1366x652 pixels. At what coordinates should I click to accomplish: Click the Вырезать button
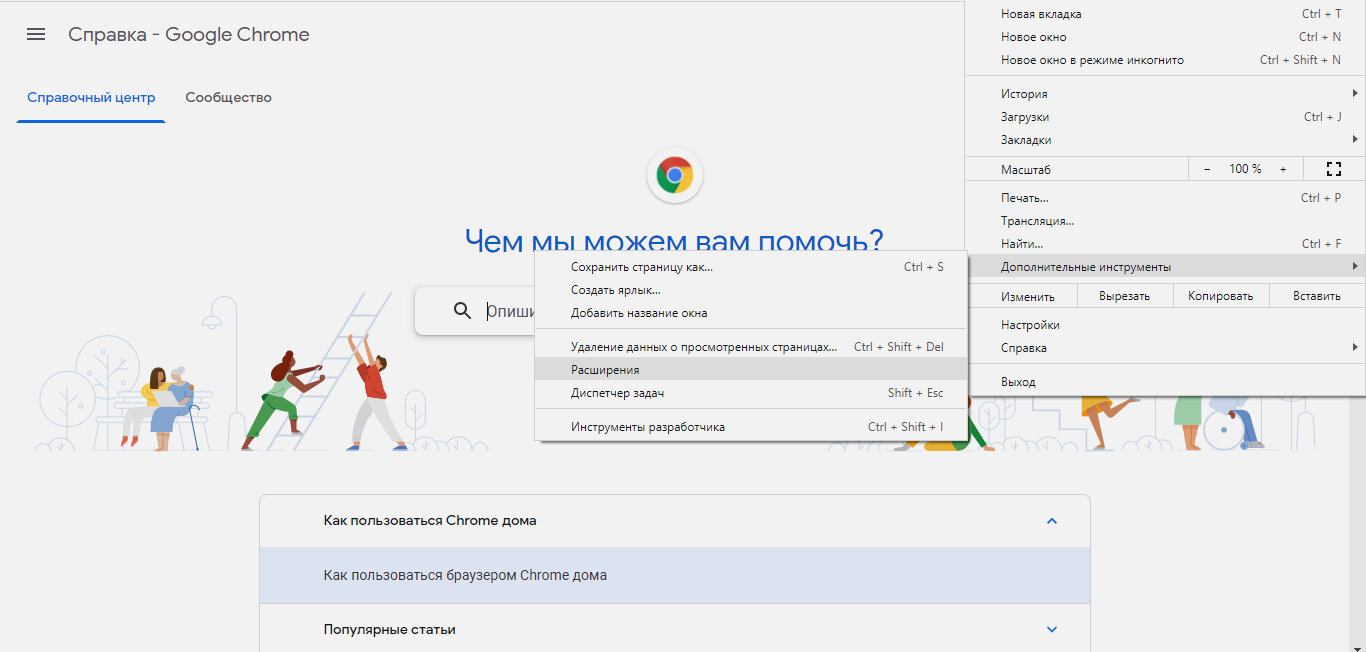[1124, 296]
